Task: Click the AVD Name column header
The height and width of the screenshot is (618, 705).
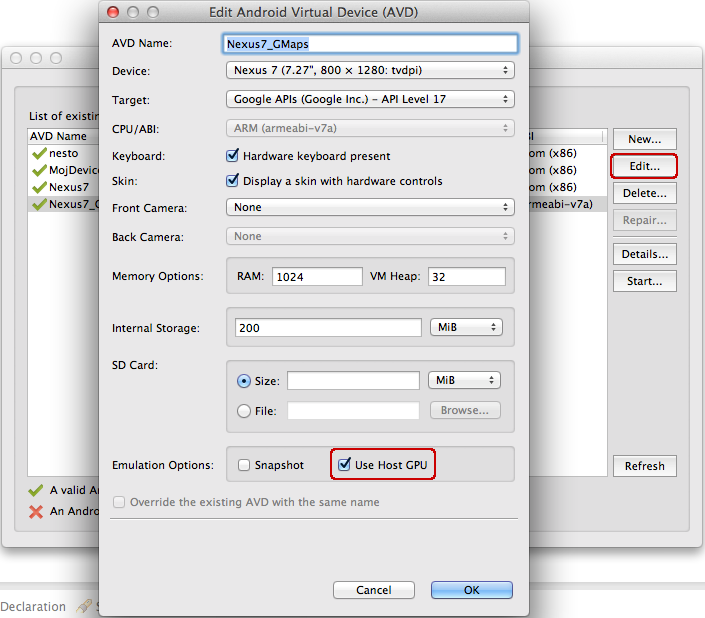Action: [x=63, y=136]
